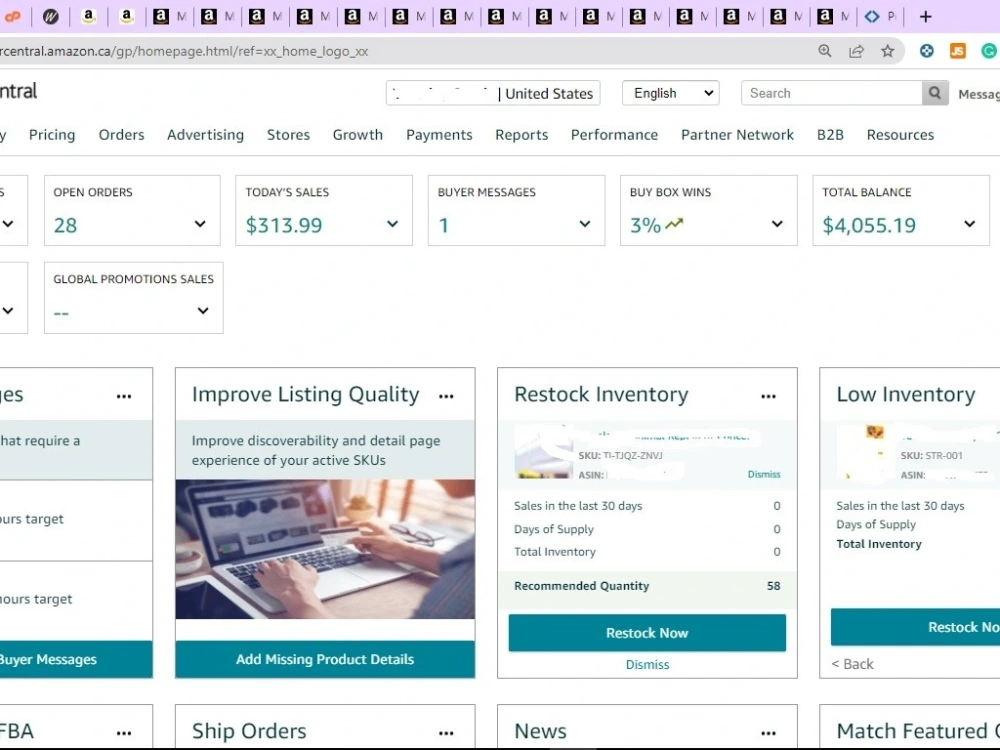Open the Performance menu
Viewport: 1000px width, 750px height.
pyautogui.click(x=614, y=135)
